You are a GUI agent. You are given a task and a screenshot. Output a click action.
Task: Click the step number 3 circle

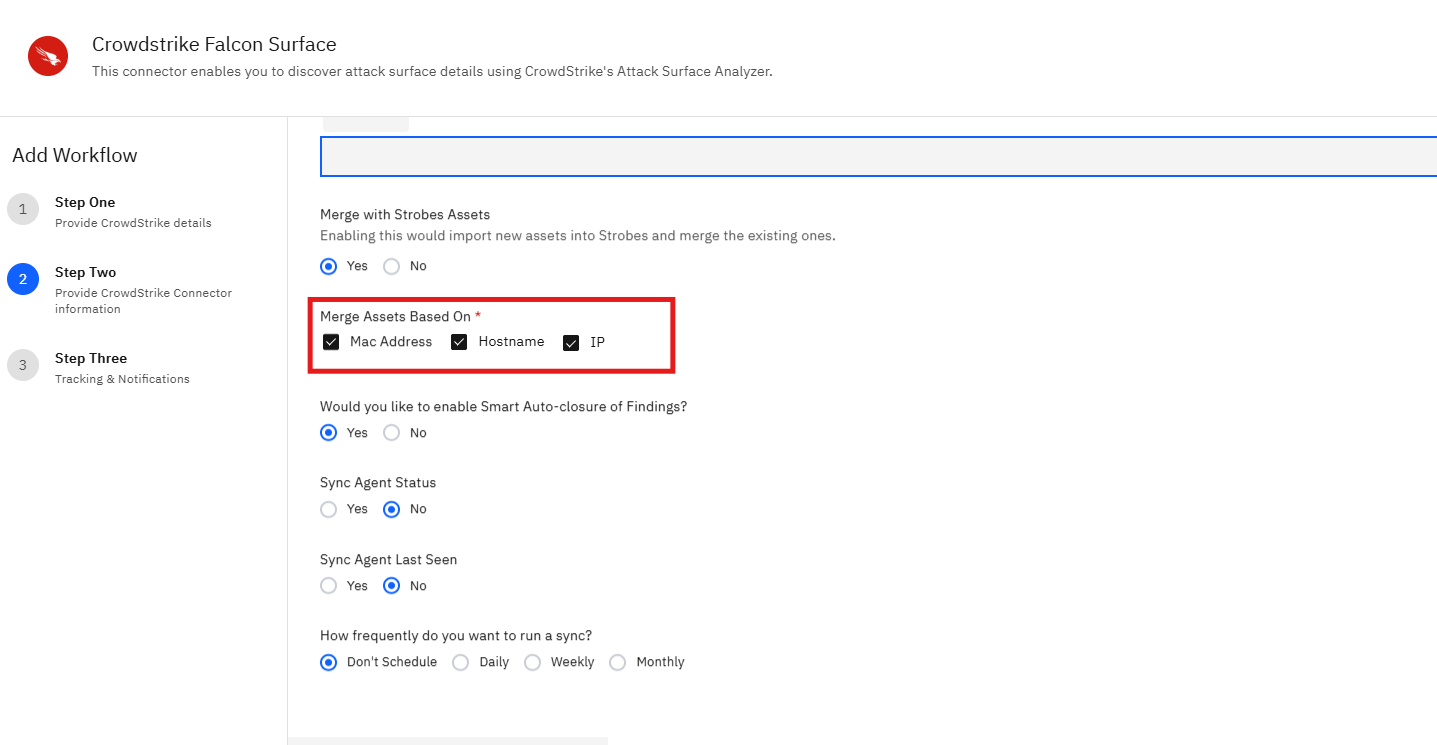pyautogui.click(x=23, y=366)
